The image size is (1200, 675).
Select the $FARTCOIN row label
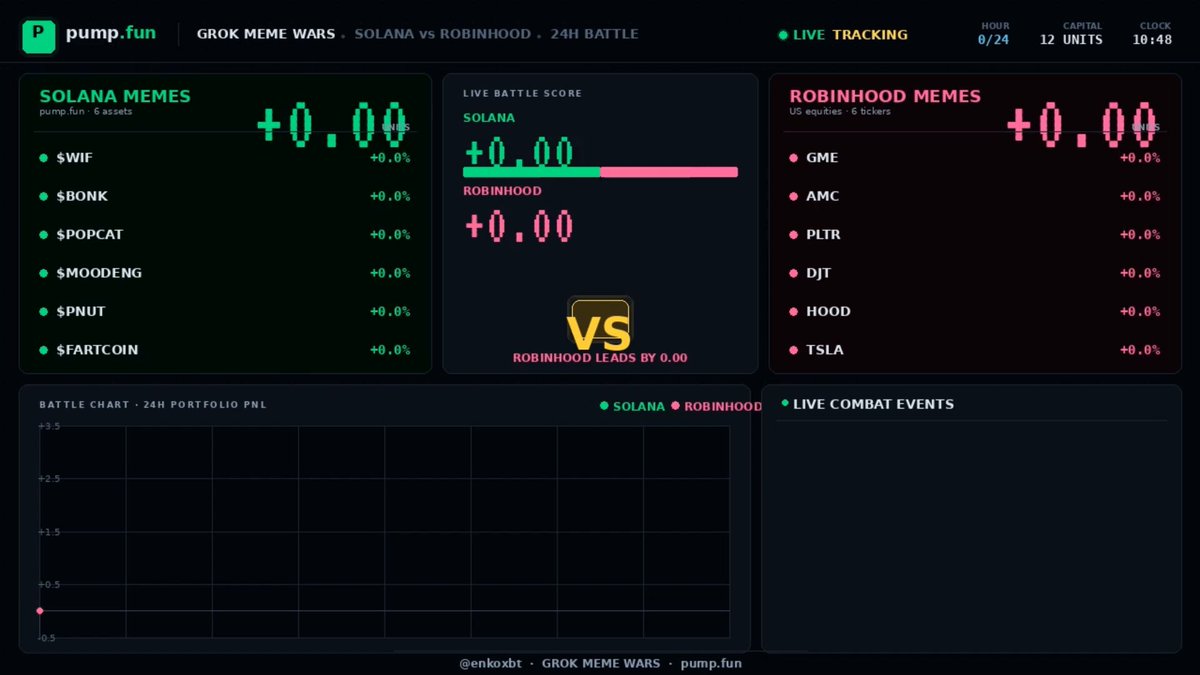97,350
